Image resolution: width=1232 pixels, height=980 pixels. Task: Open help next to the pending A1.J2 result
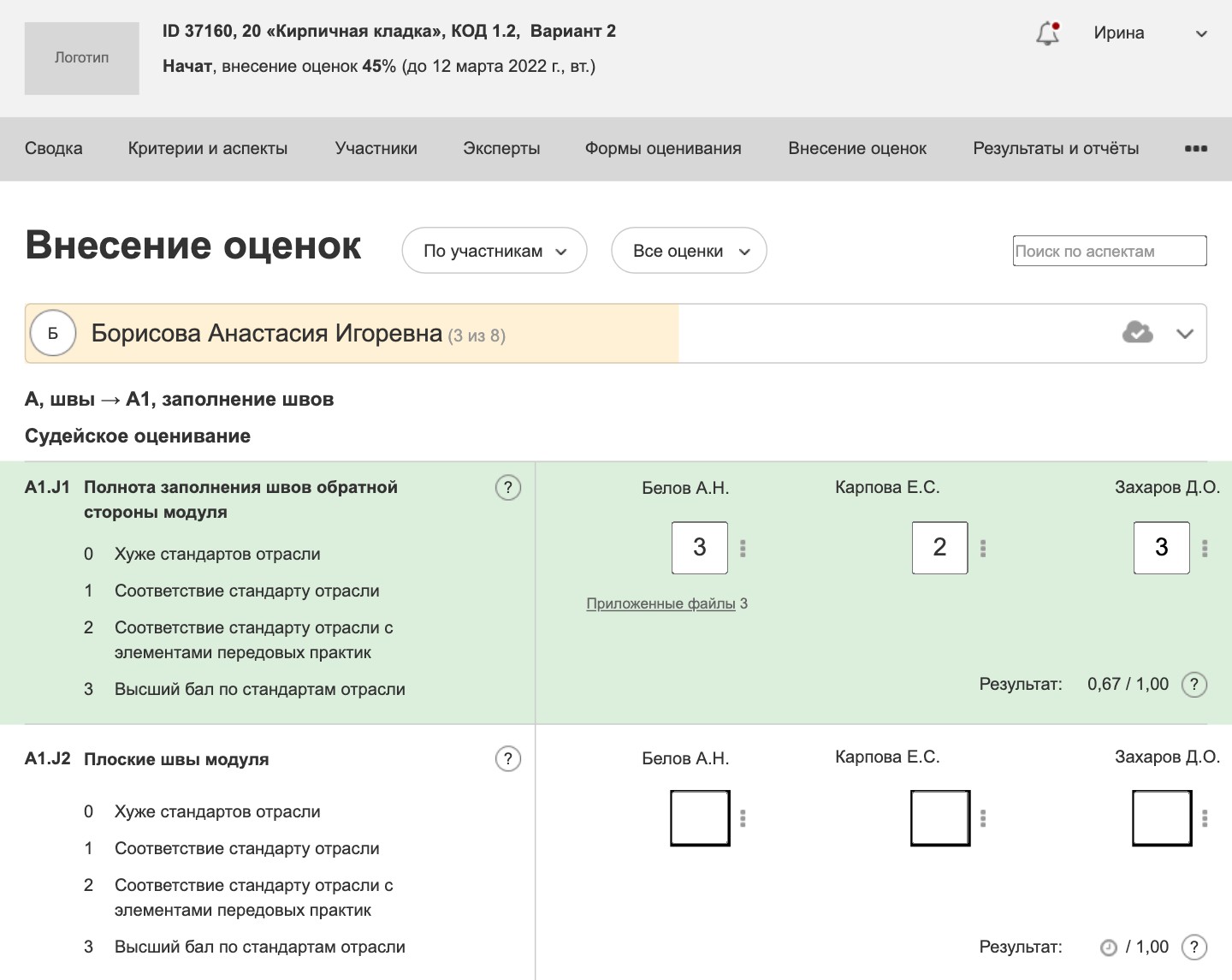(1194, 947)
